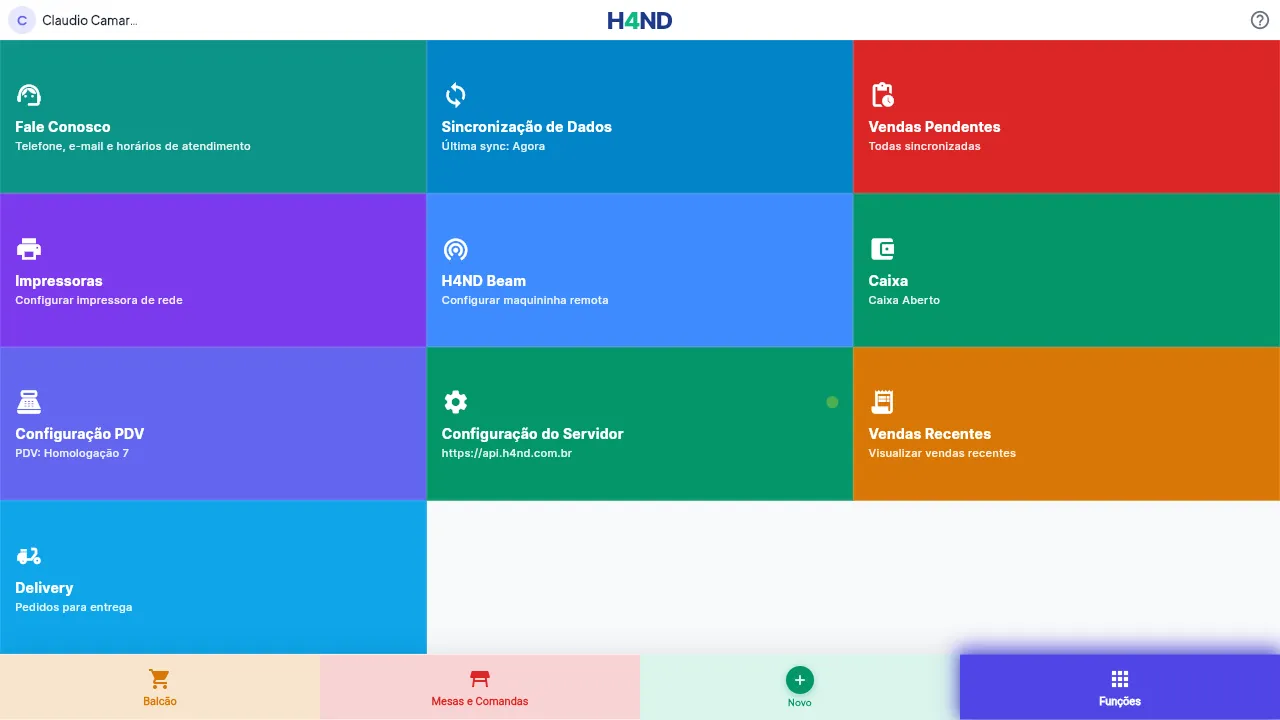Open the Vendas Recentes tile title
The image size is (1280, 720).
pyautogui.click(x=930, y=434)
